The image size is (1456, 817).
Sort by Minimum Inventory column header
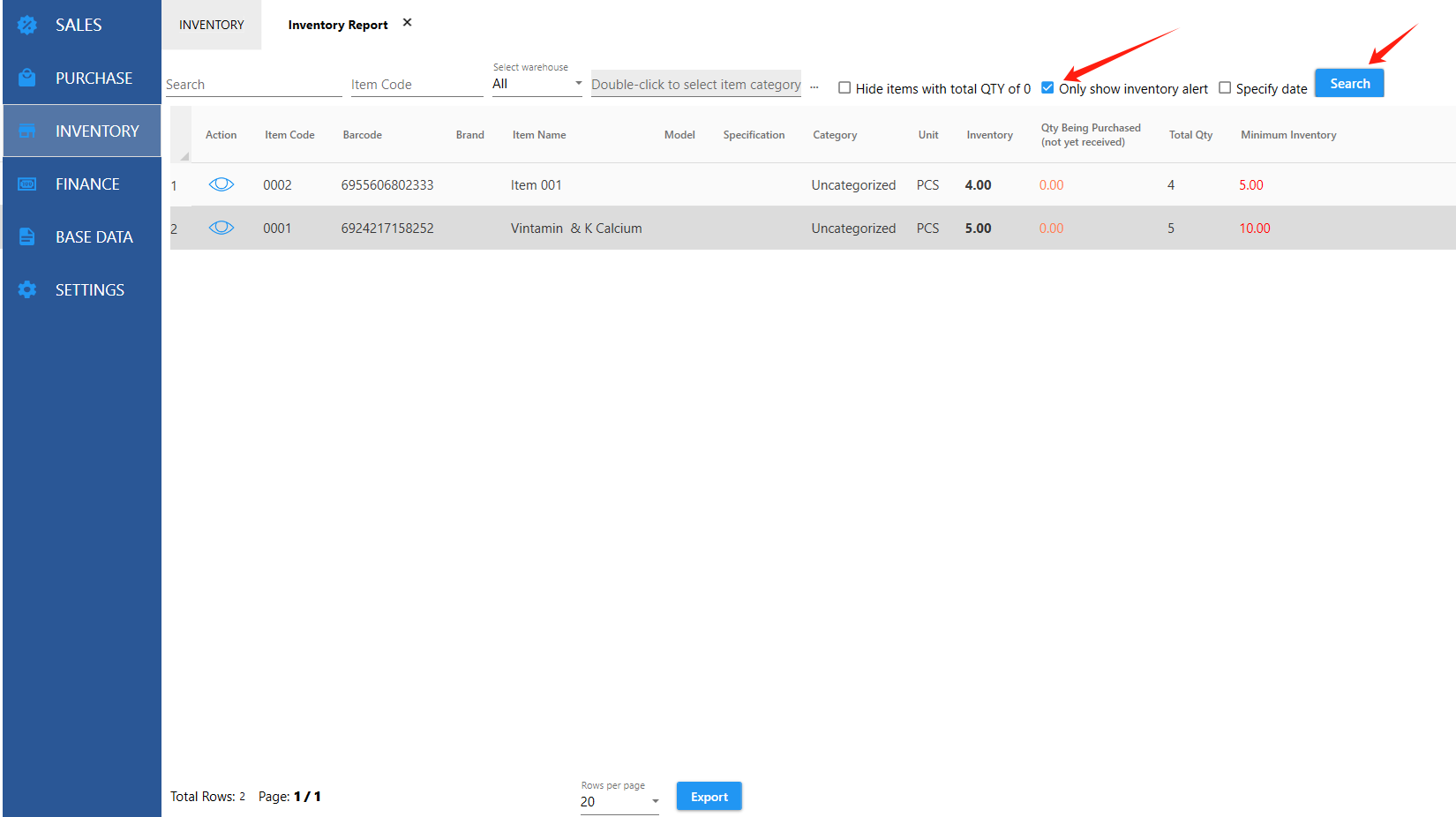1288,135
